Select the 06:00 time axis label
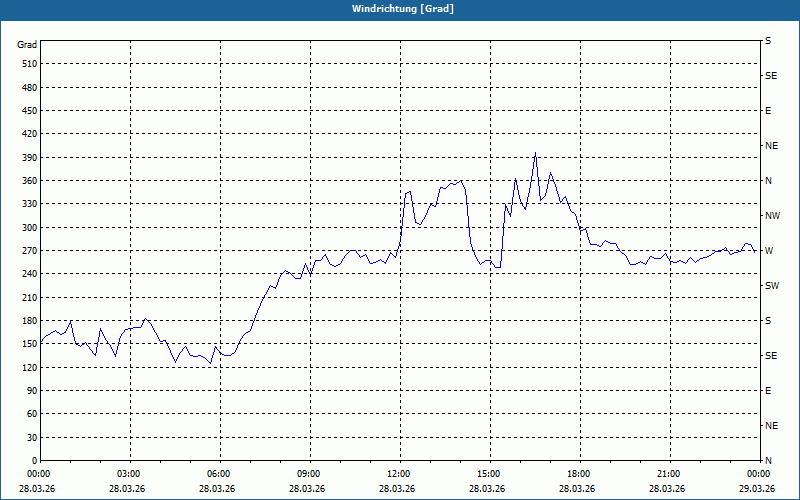Screen dimensions: 800x500 click(x=219, y=474)
